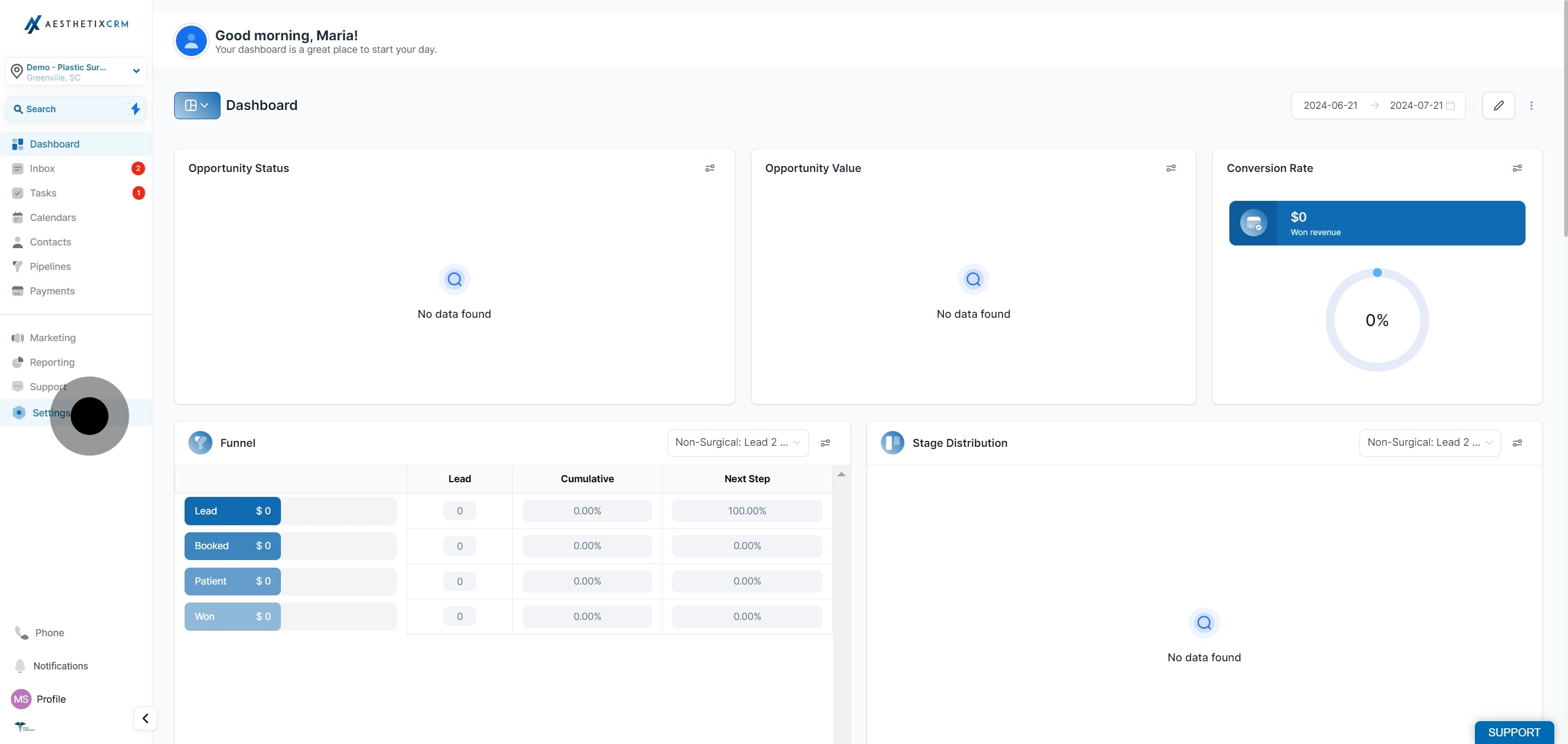The image size is (1568, 744).
Task: Navigate to Reporting section
Action: (x=52, y=362)
